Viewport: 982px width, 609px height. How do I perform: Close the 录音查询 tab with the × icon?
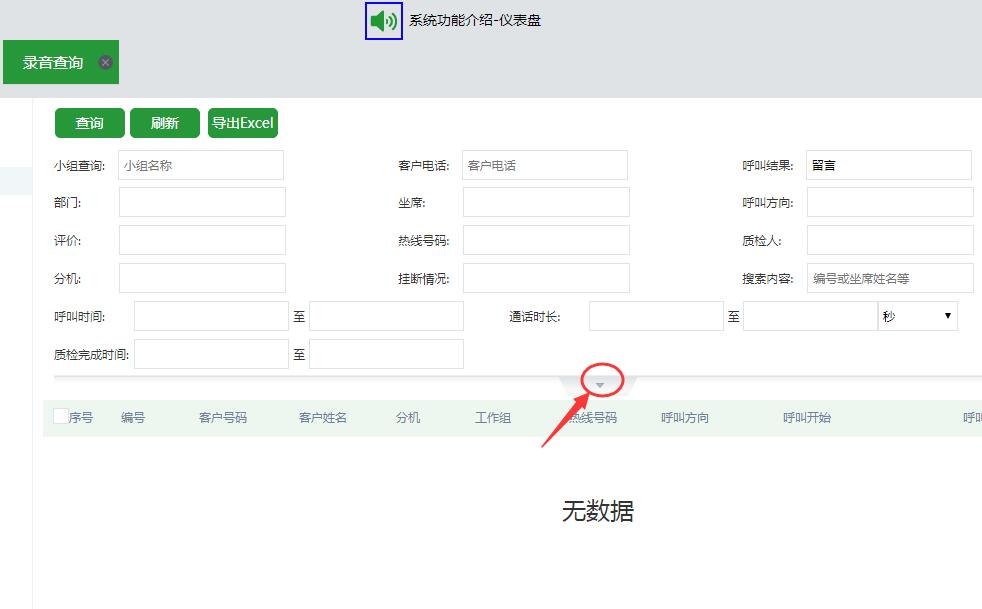(x=106, y=61)
